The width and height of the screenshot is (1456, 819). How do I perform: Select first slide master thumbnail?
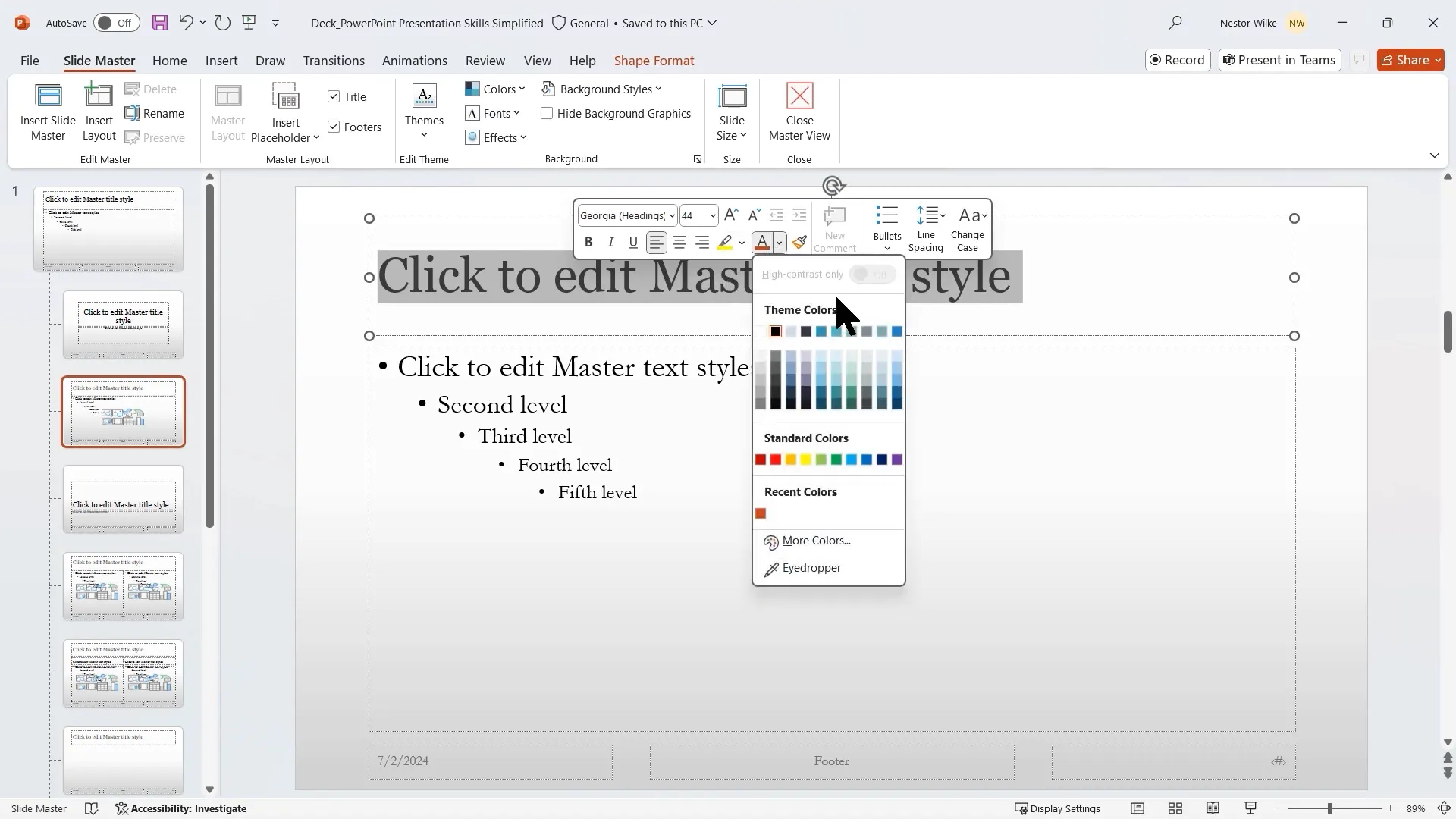pos(108,230)
